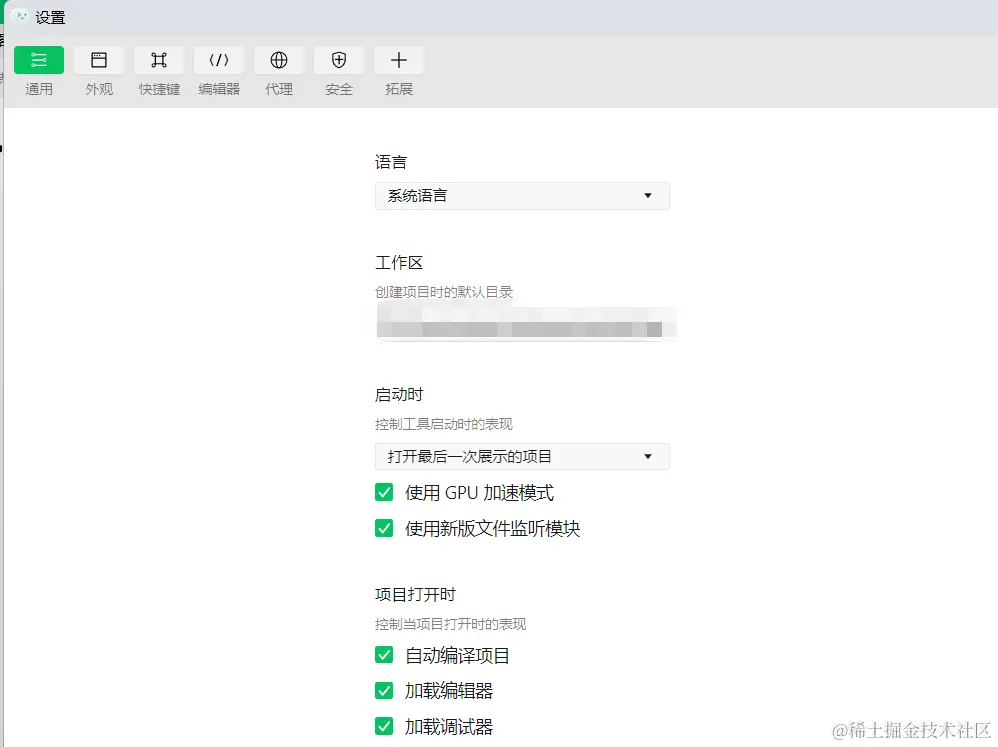
Task: Click the 语言 section heading
Action: click(391, 162)
